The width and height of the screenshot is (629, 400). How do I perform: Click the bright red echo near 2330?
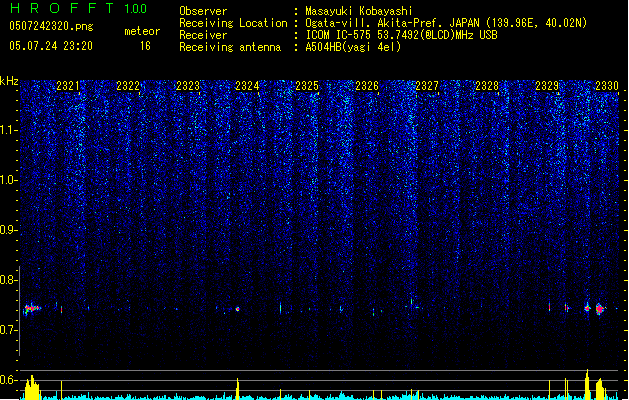600,309
